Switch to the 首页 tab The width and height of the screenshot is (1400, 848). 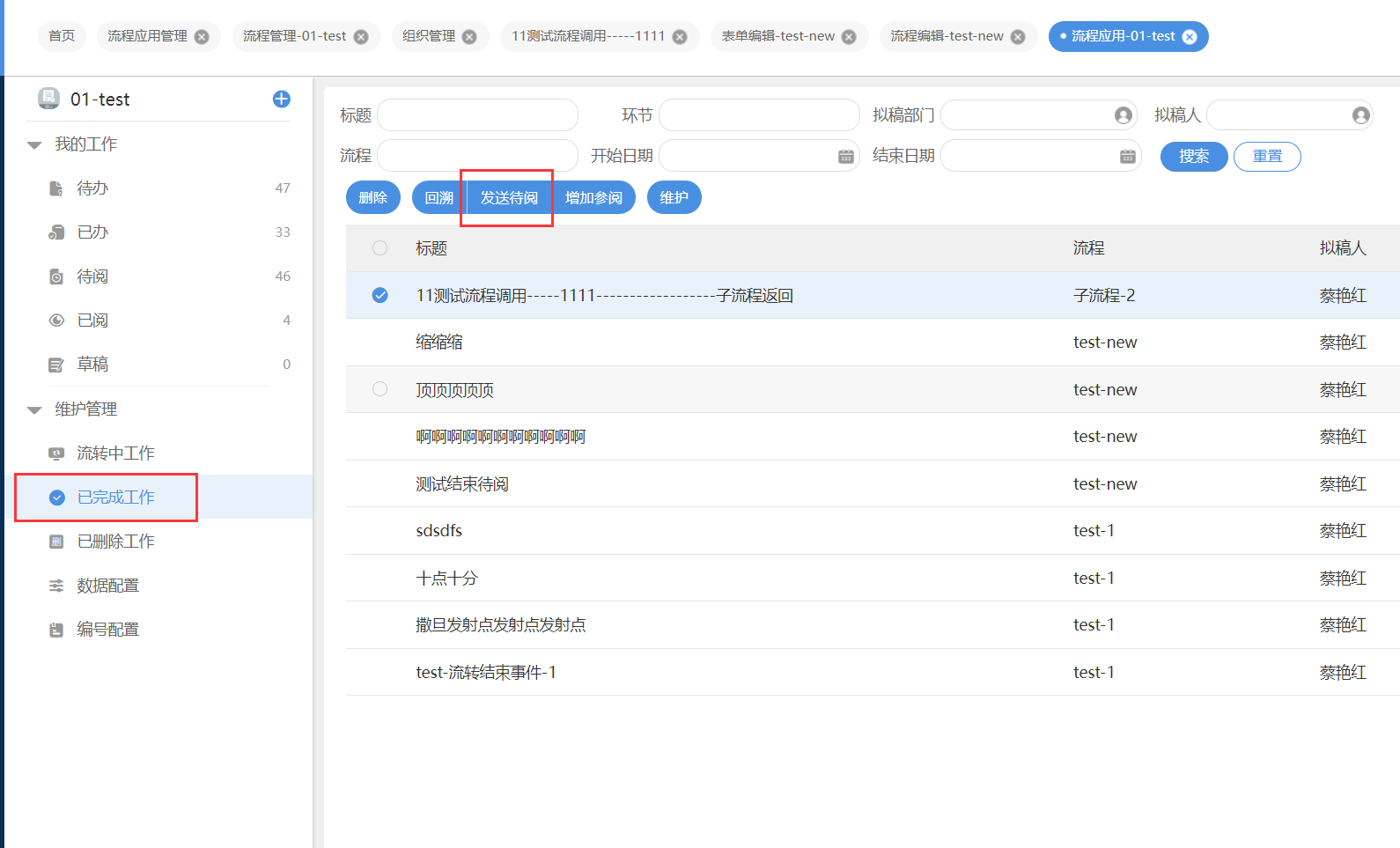coord(62,36)
